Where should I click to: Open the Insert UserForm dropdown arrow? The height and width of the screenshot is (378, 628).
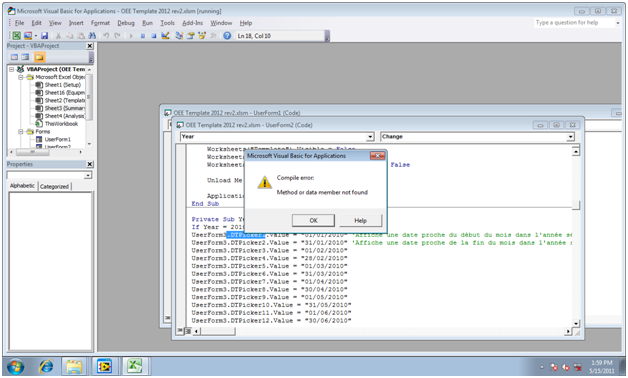(35, 36)
